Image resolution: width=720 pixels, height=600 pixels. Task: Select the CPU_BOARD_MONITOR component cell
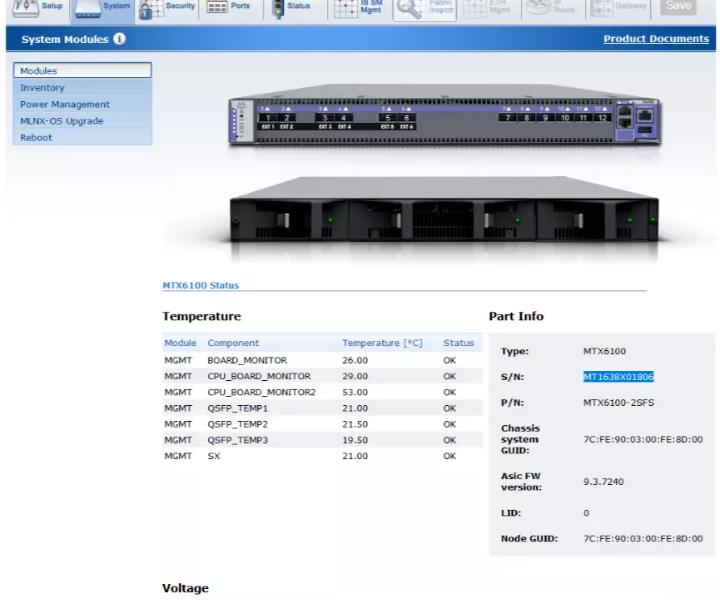point(259,376)
